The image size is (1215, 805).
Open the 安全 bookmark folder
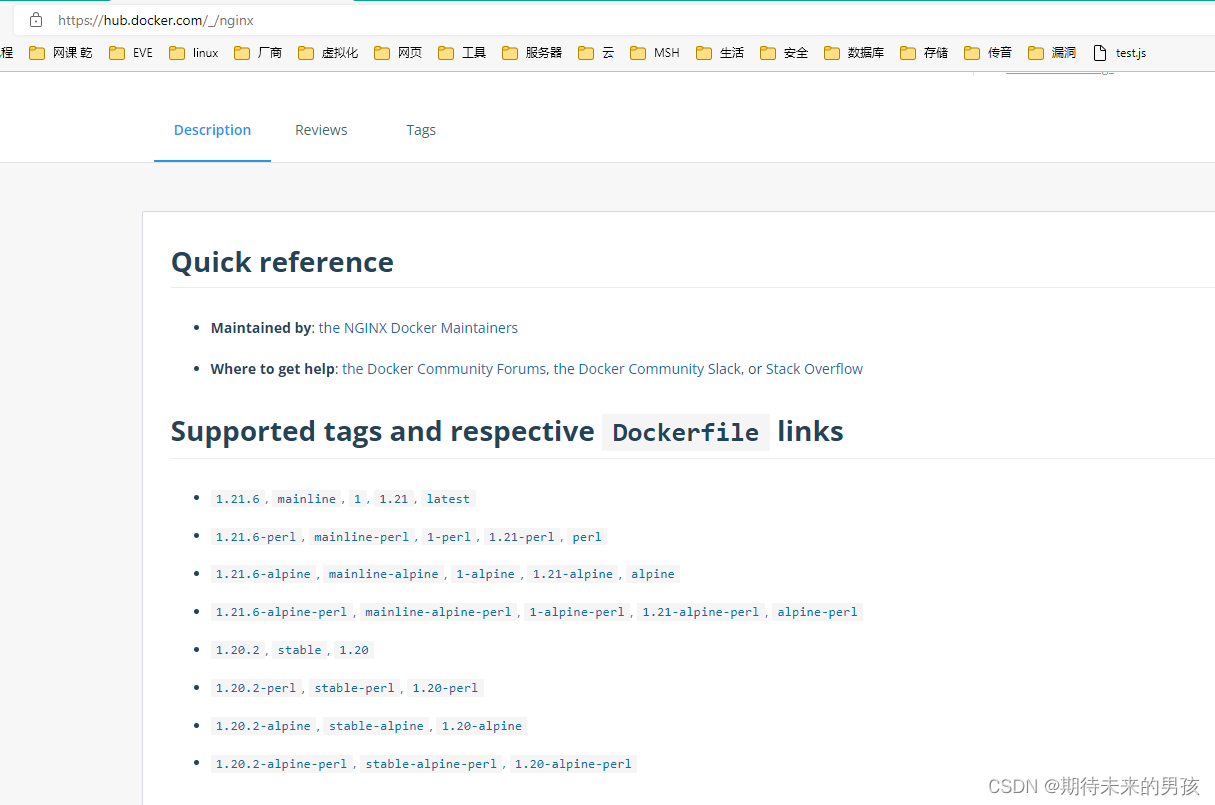(x=784, y=53)
